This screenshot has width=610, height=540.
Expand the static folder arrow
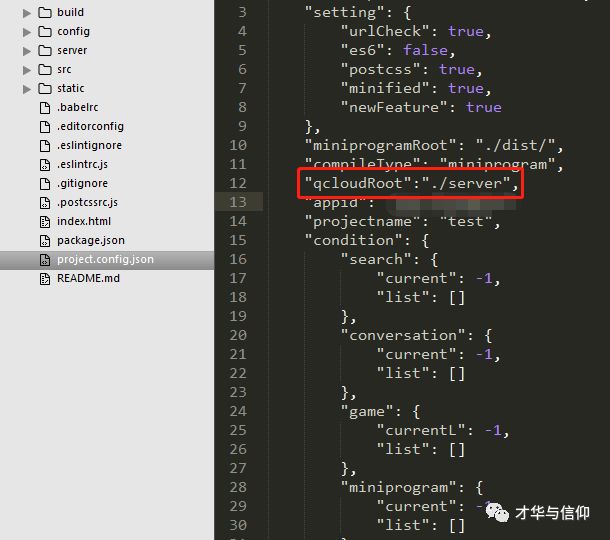point(27,89)
